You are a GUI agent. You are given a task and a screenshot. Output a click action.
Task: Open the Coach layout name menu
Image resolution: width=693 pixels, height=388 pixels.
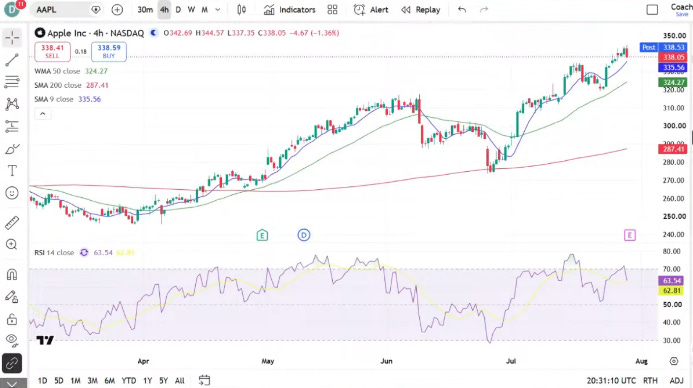pyautogui.click(x=681, y=9)
